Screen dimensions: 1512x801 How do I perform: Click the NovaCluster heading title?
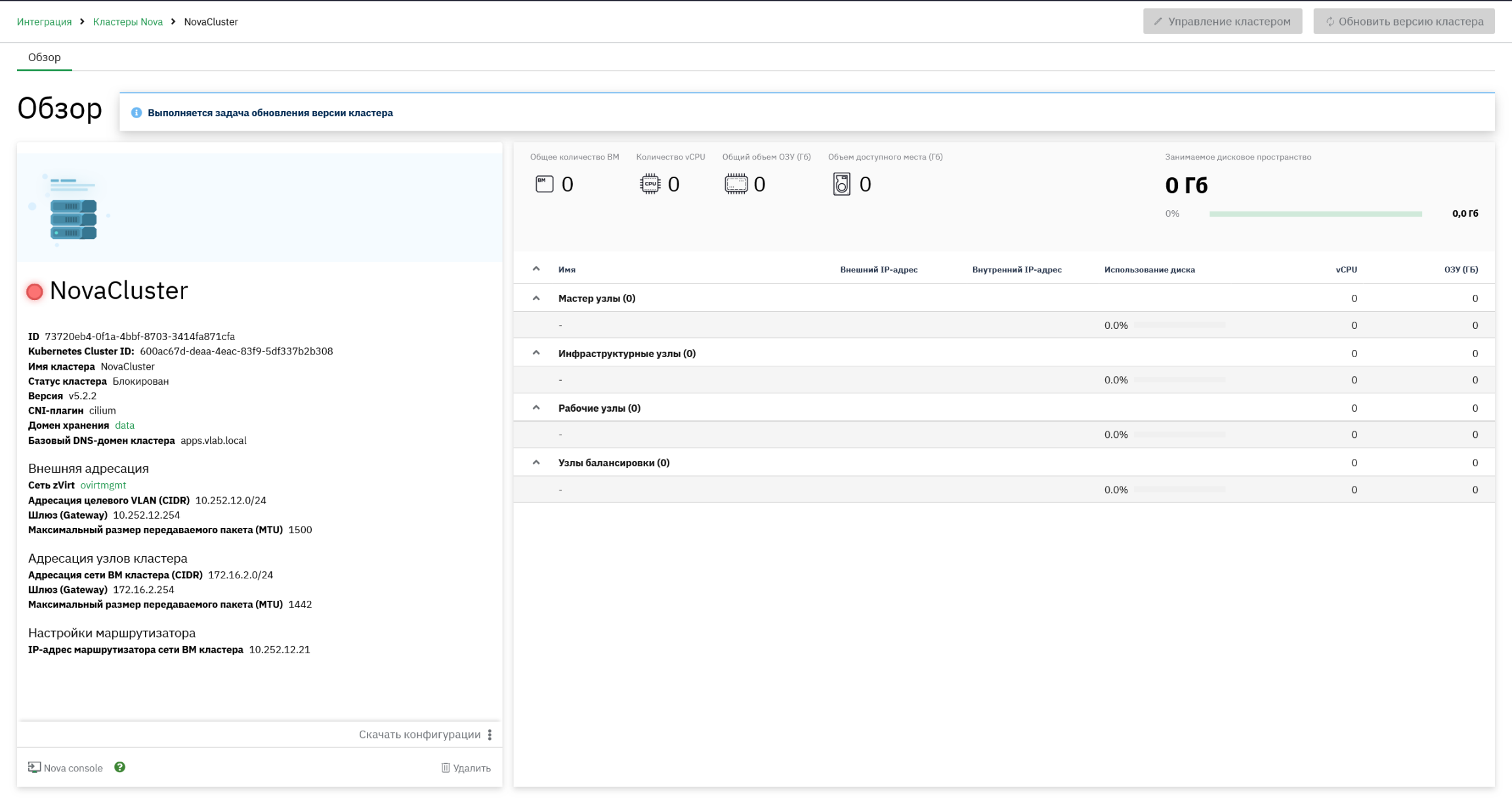pos(119,291)
